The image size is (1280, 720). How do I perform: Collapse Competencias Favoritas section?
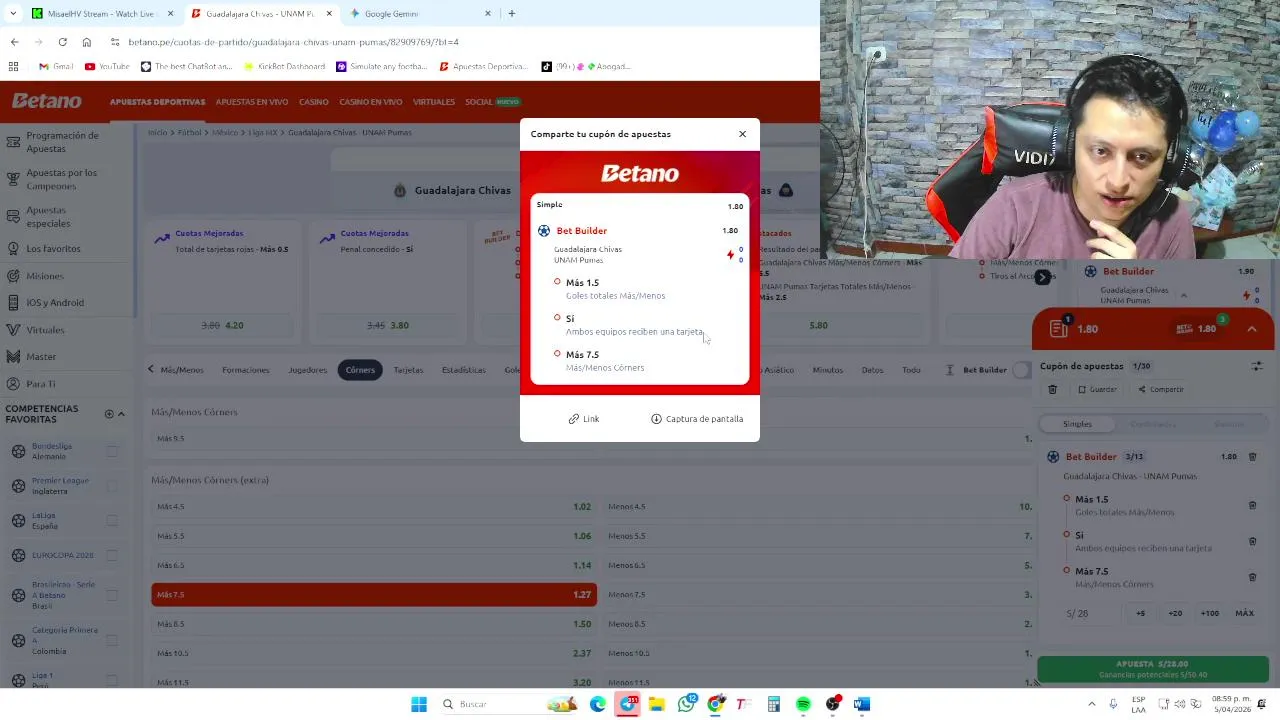(x=121, y=414)
